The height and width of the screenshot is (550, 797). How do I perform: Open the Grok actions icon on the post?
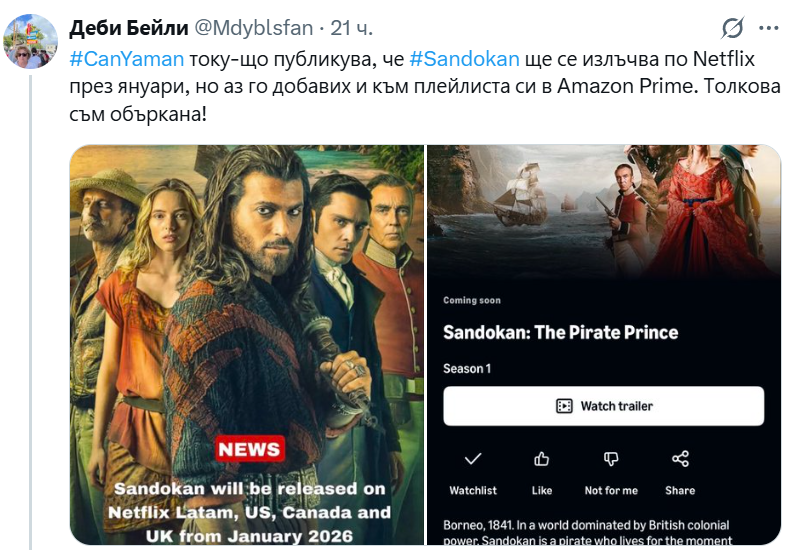(x=732, y=28)
